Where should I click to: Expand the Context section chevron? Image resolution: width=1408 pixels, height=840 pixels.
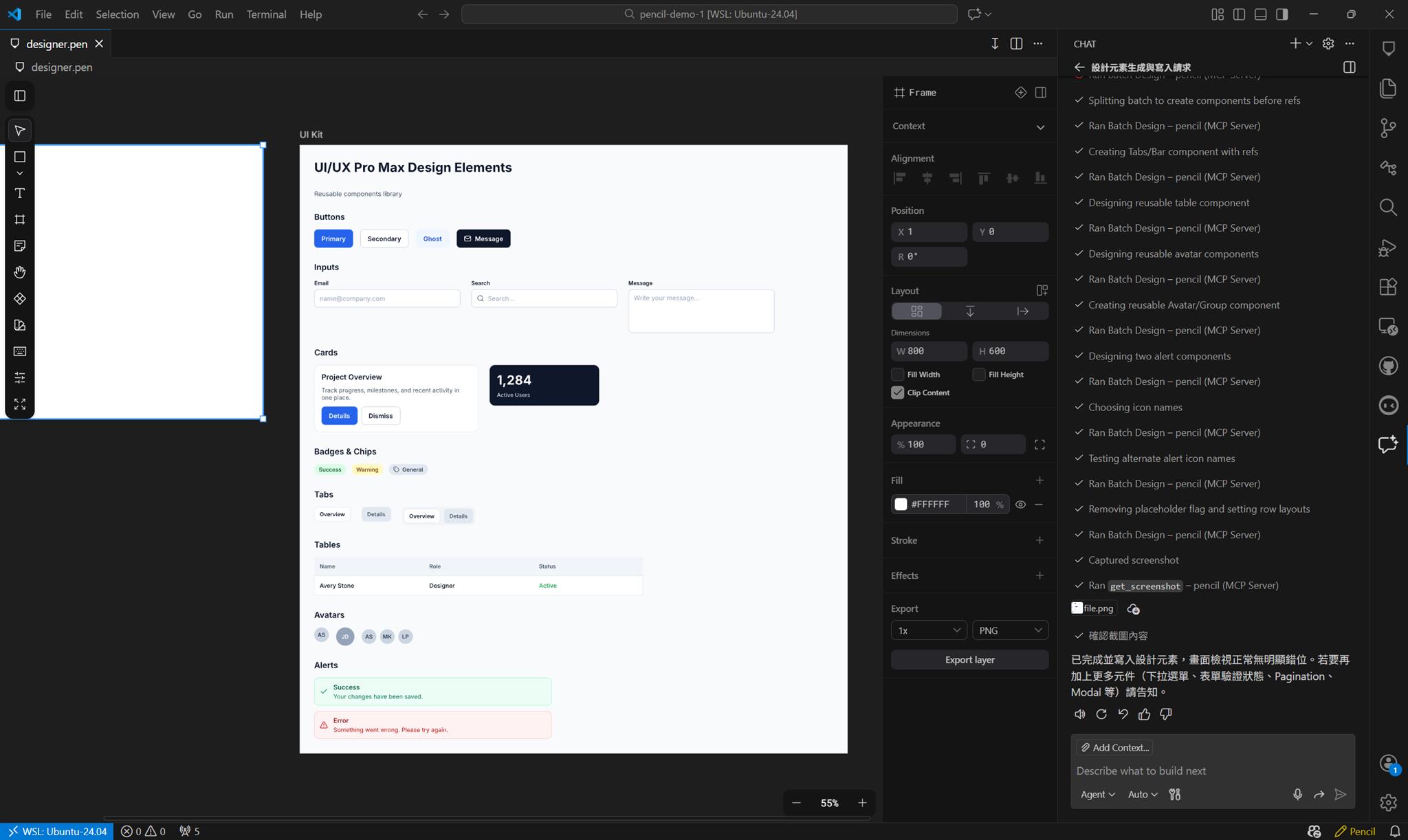pyautogui.click(x=1040, y=126)
